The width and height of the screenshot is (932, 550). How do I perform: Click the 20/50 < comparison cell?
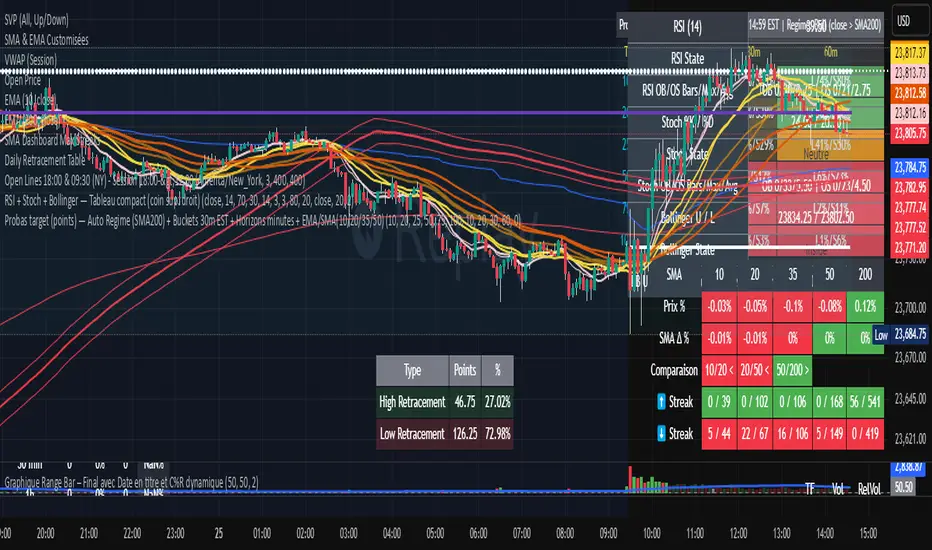(755, 370)
